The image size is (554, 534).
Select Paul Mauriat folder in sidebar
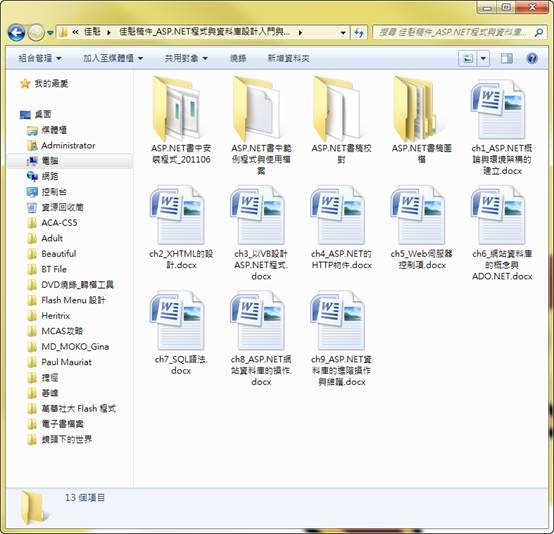point(59,362)
